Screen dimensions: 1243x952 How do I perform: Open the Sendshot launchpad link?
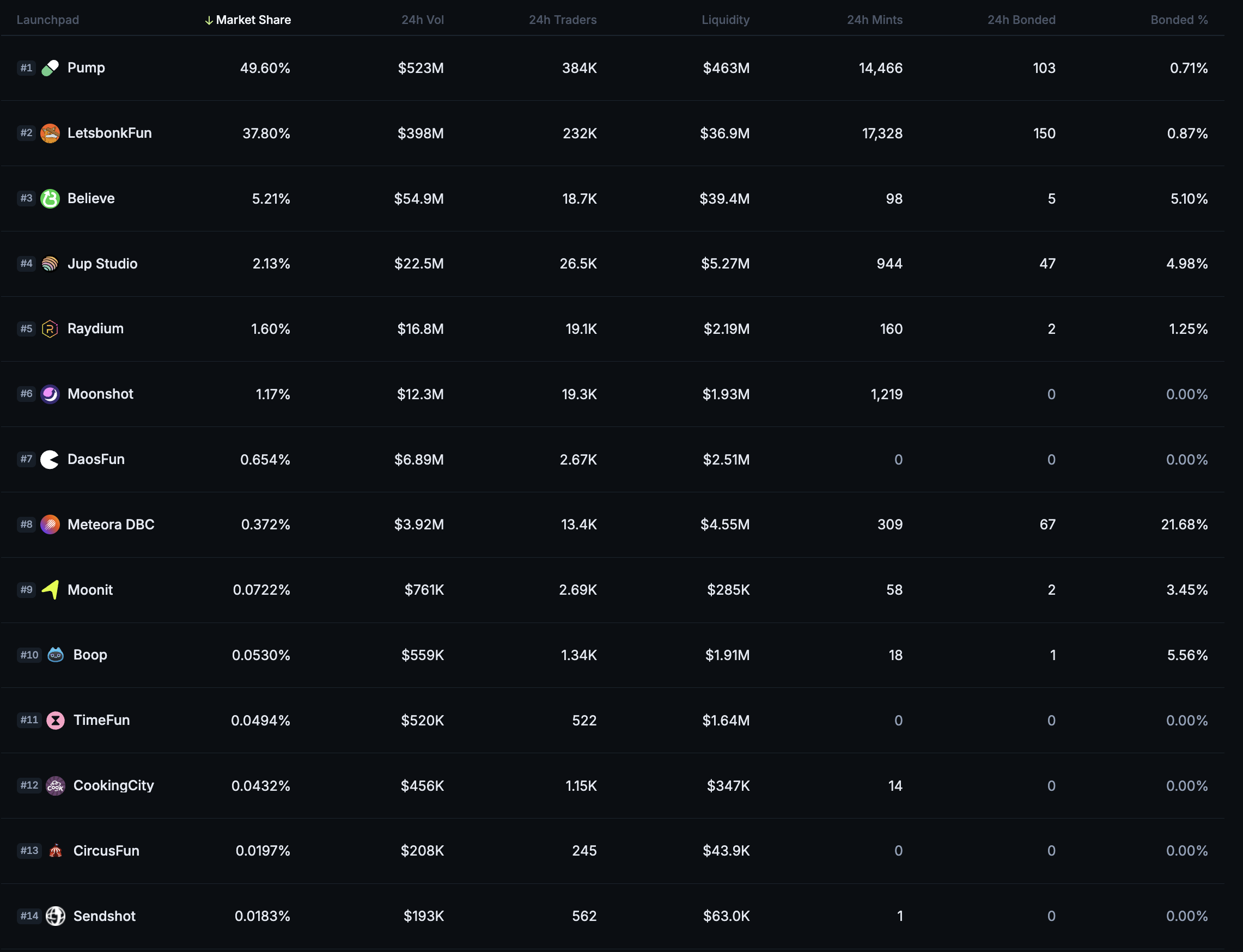click(104, 916)
